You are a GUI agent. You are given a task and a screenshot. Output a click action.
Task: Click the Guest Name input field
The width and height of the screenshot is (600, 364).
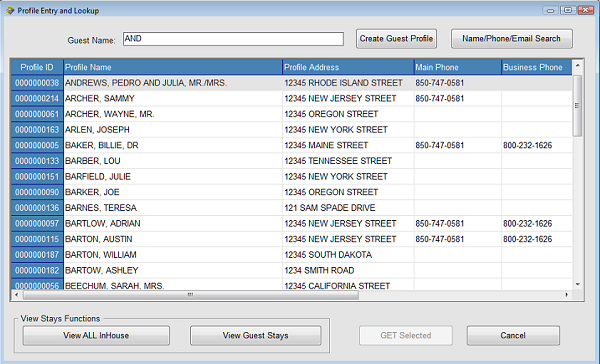(233, 39)
